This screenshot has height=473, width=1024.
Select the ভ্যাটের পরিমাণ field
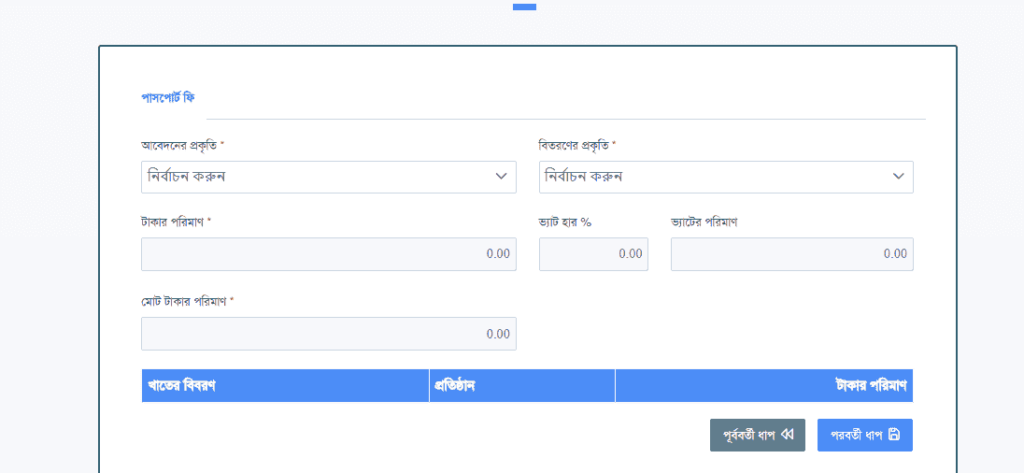791,254
